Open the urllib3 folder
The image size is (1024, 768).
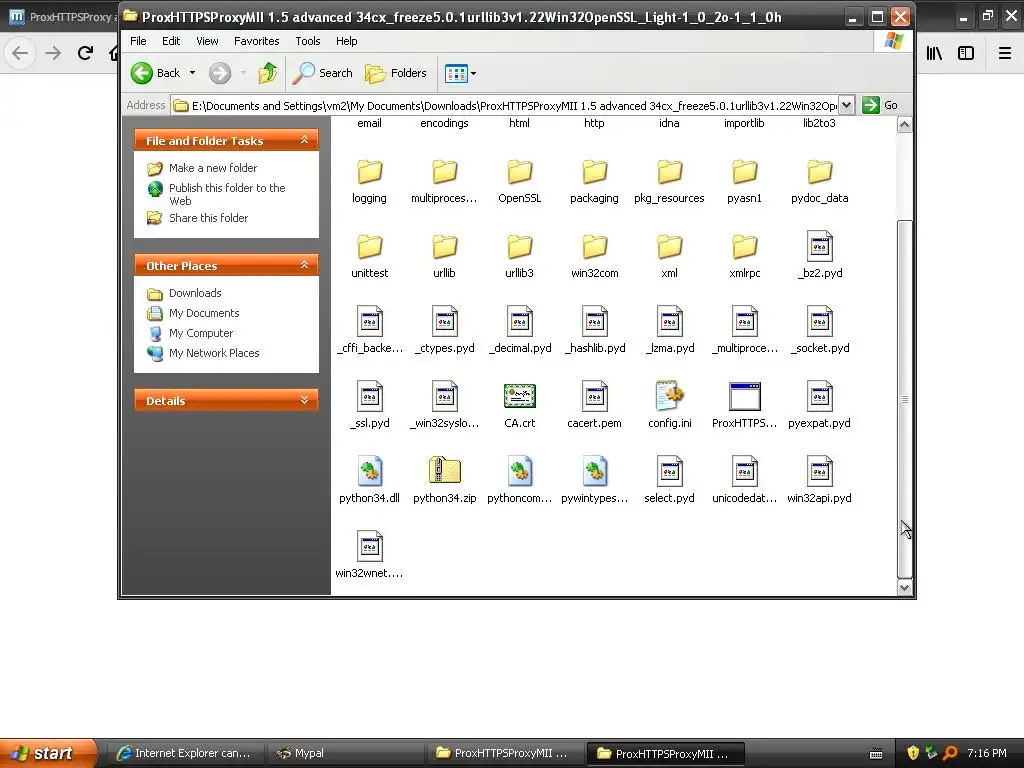point(519,257)
